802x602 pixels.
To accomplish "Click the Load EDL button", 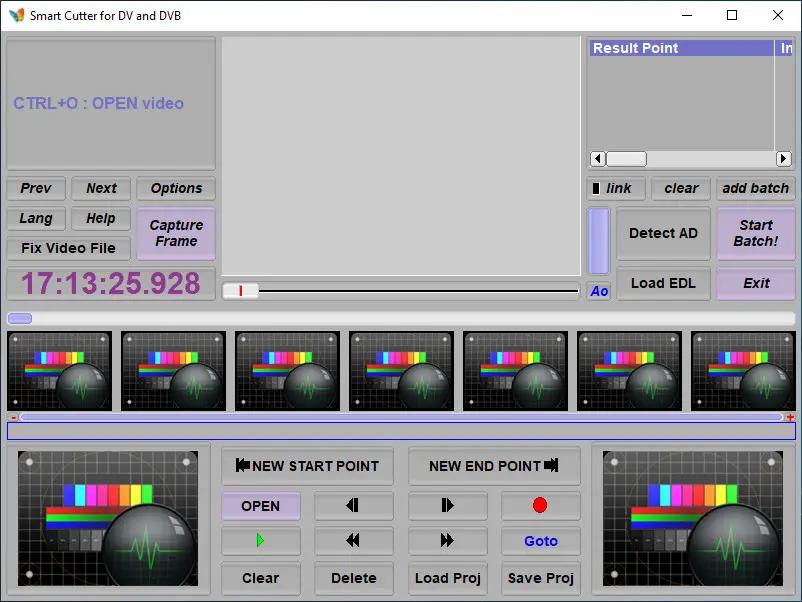I will [x=663, y=283].
